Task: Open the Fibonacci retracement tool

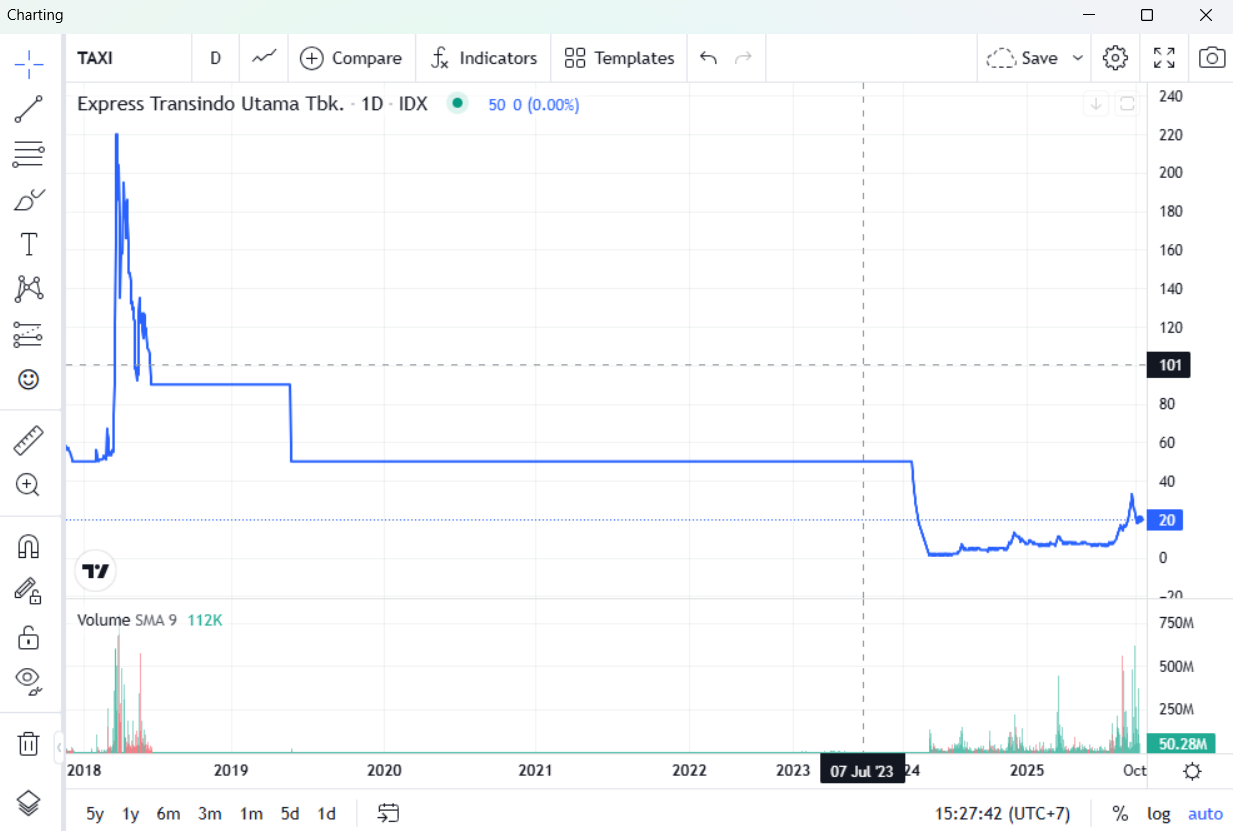Action: tap(29, 154)
